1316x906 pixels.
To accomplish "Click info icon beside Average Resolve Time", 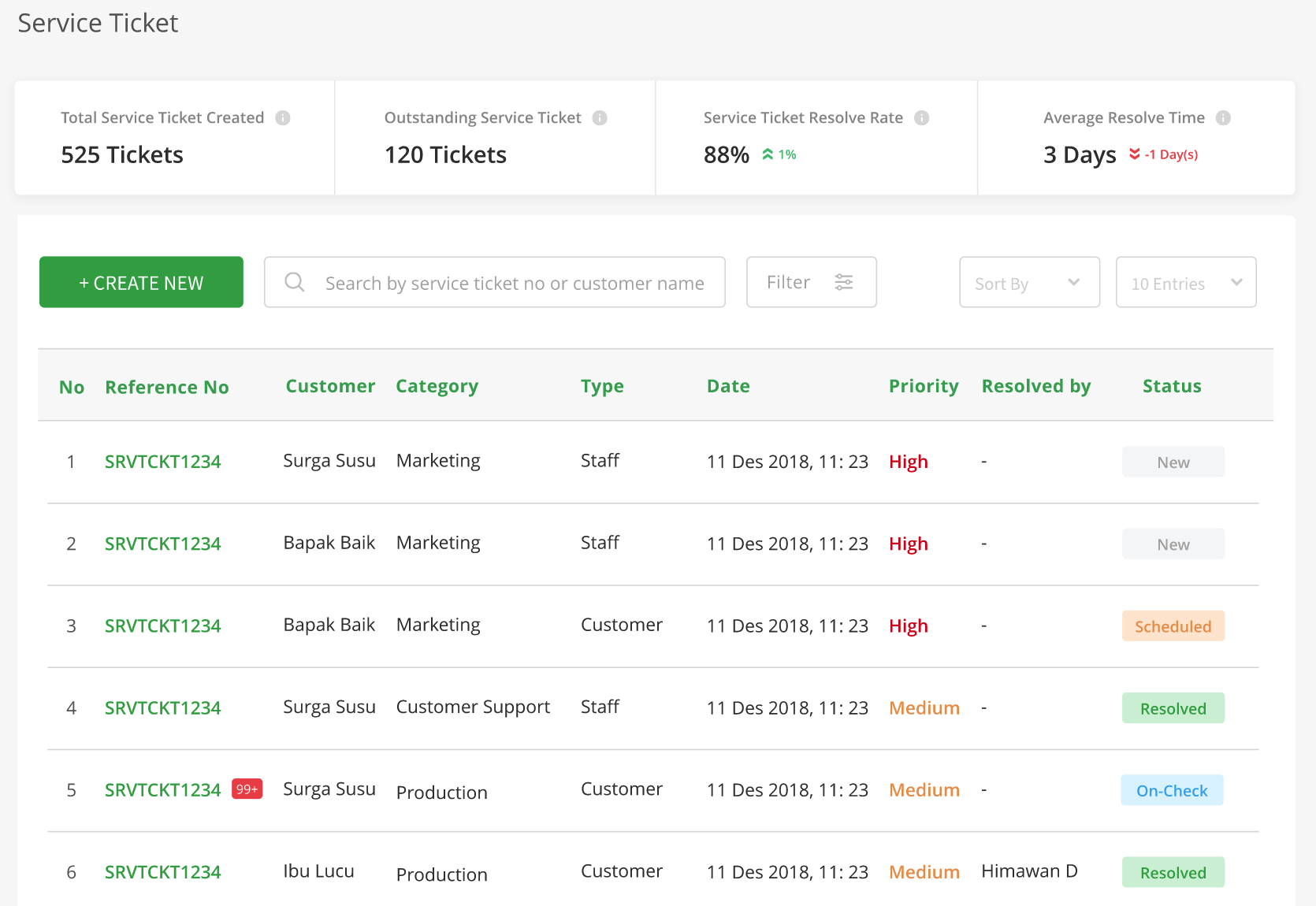I will [1223, 118].
